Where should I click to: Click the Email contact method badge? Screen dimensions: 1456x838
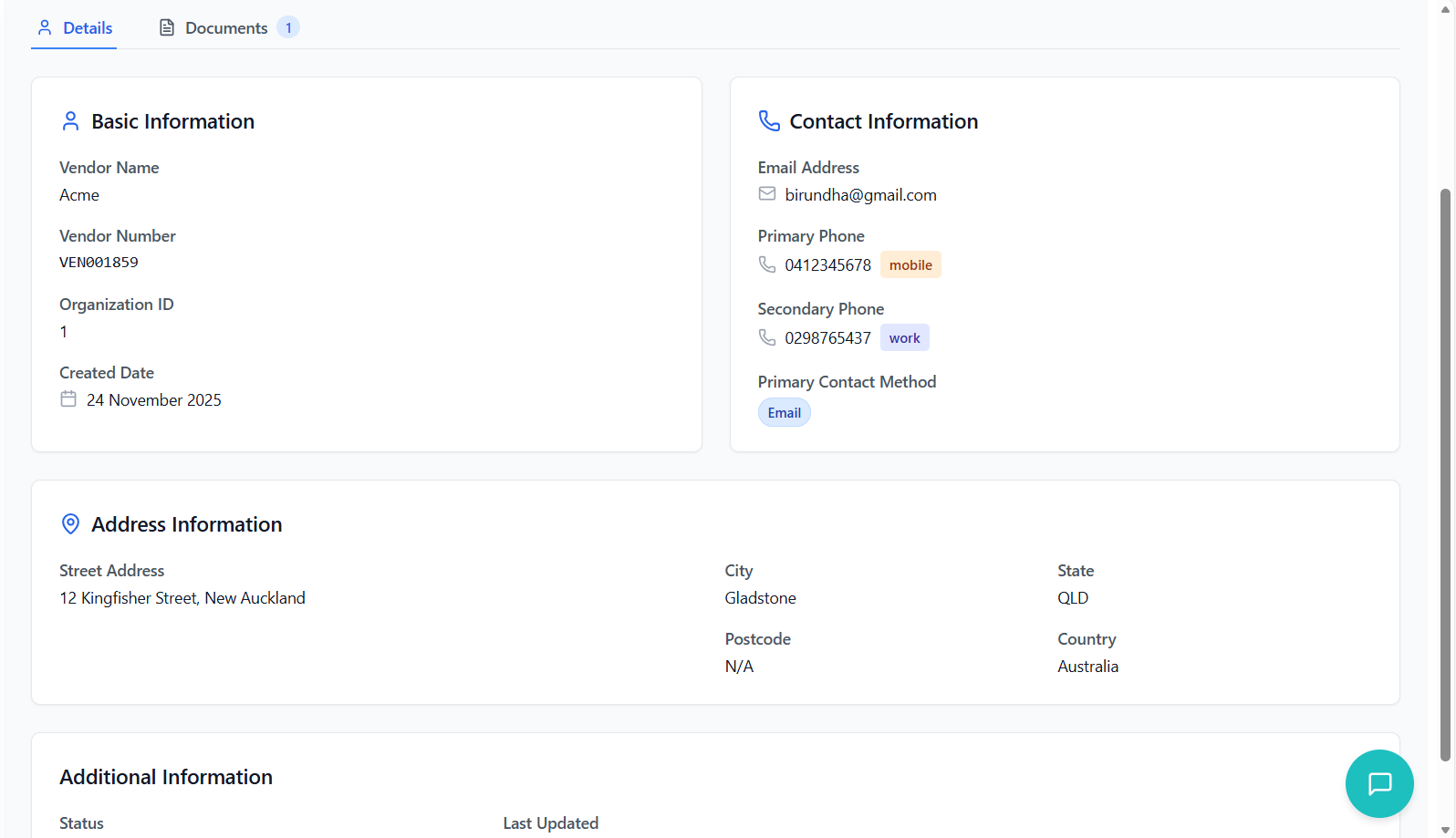pyautogui.click(x=785, y=412)
